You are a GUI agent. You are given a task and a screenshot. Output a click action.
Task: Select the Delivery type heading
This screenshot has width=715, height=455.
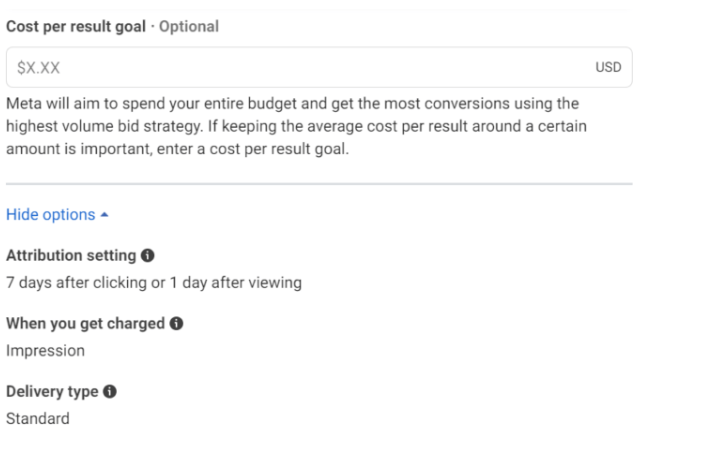tap(51, 392)
